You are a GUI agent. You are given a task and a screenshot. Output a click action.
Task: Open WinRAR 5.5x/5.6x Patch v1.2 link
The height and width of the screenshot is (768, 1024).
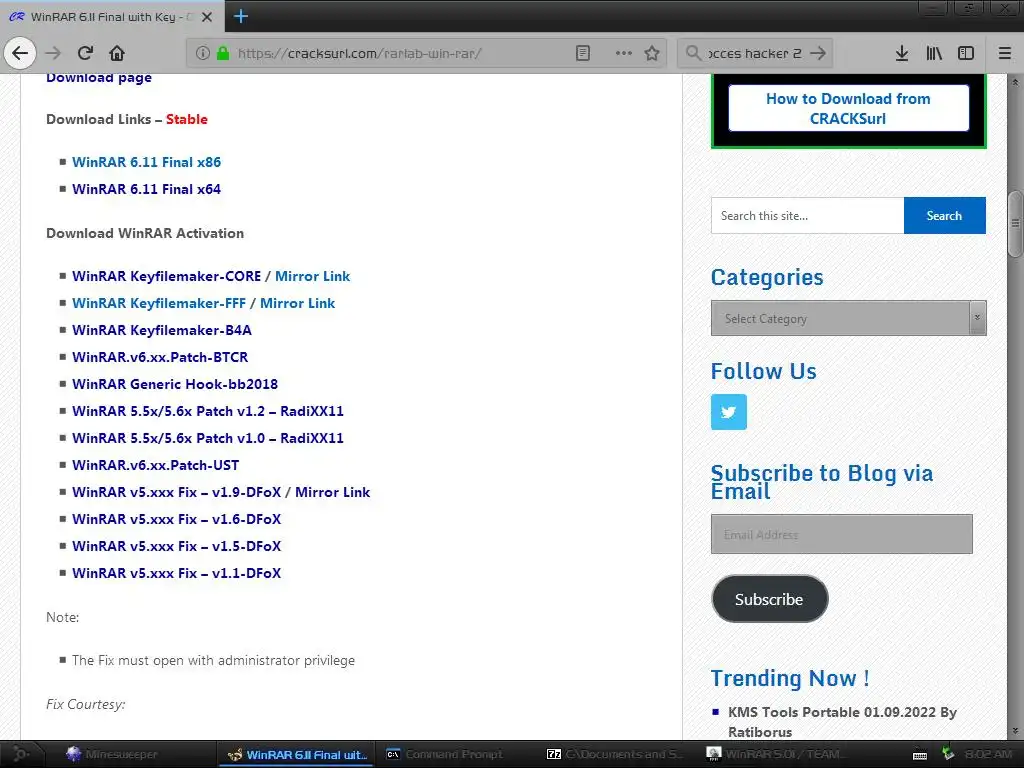(x=208, y=411)
